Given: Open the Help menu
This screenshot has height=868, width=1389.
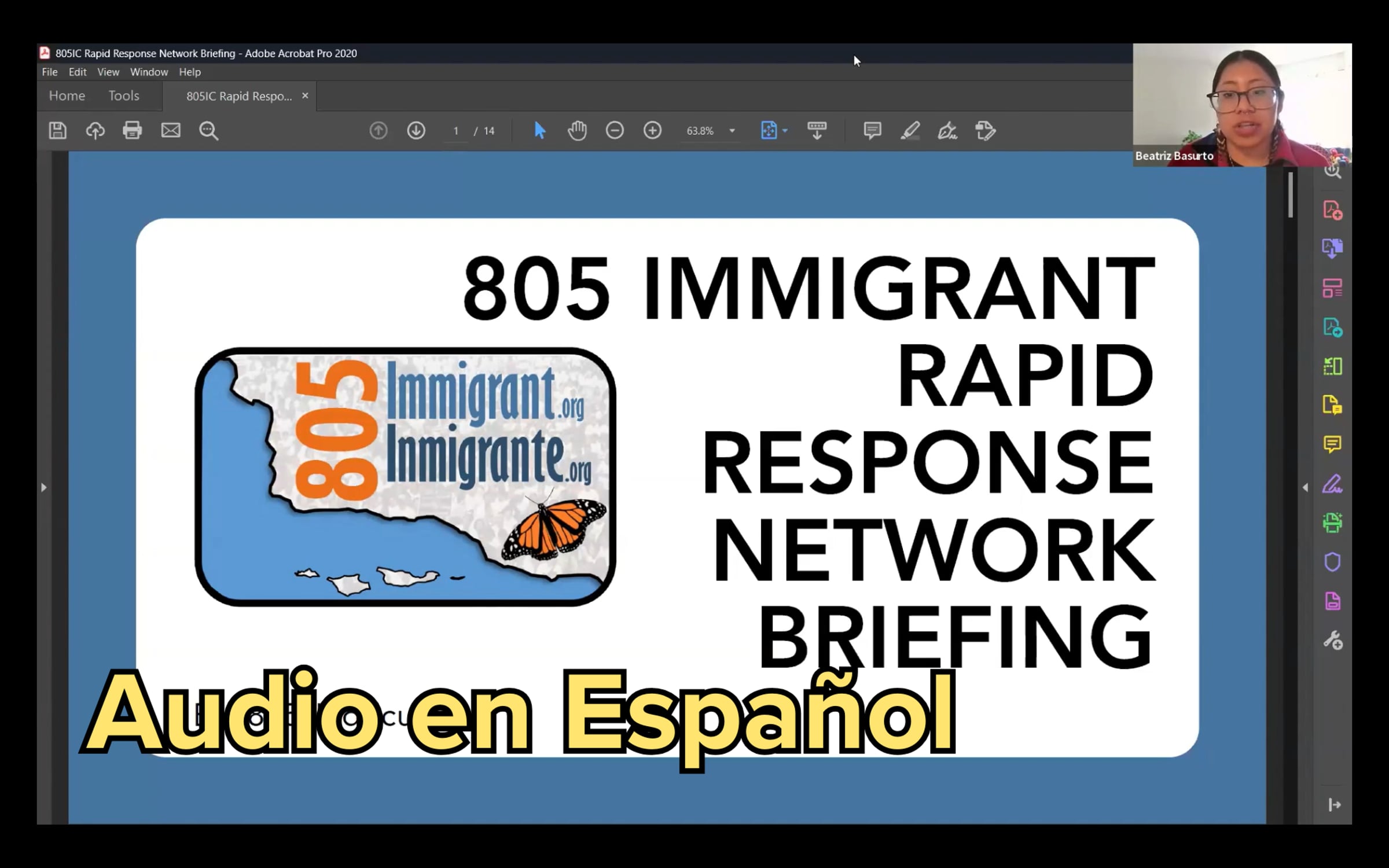Looking at the screenshot, I should pos(190,72).
